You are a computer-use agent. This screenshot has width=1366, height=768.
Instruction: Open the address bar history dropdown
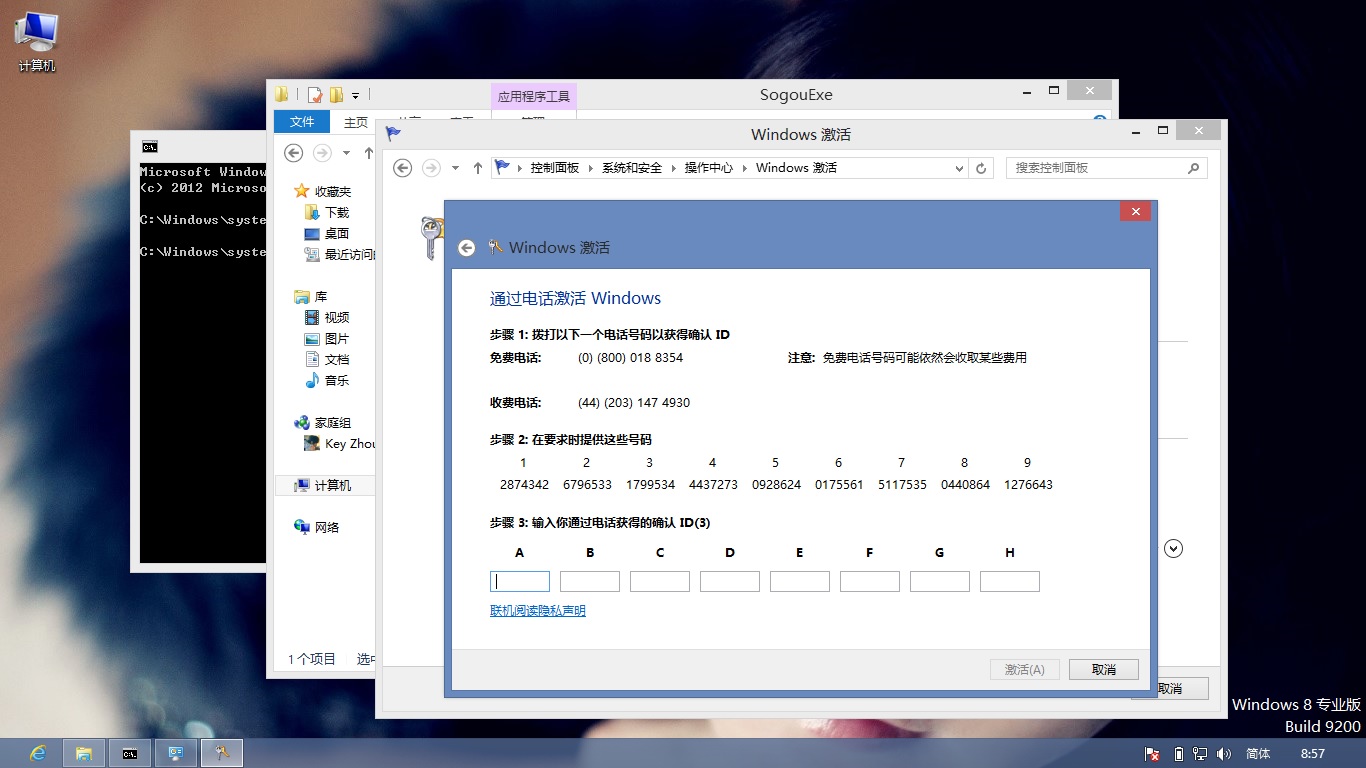tap(959, 168)
